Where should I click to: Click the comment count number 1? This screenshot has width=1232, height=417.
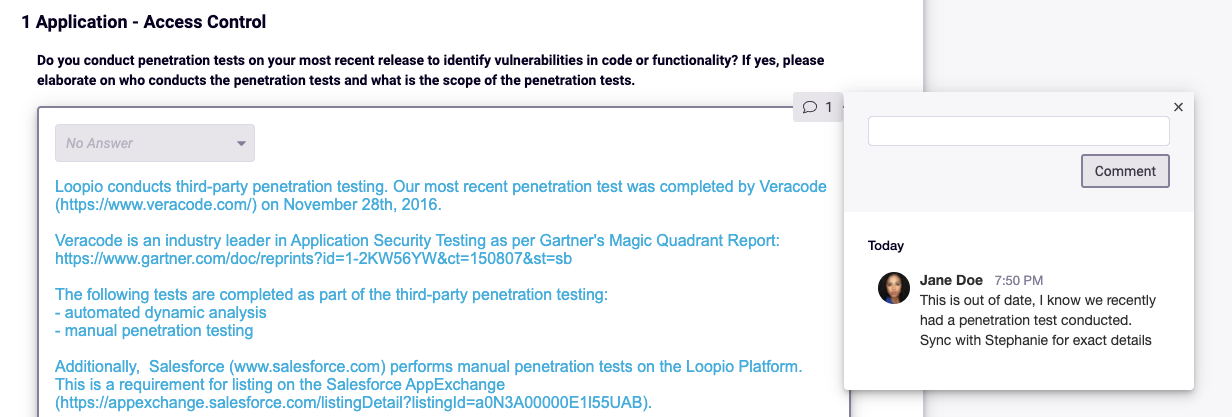point(828,107)
